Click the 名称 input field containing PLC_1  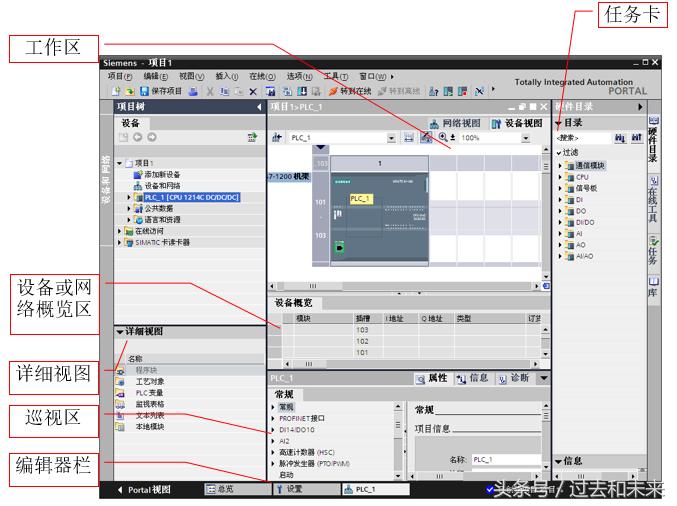[506, 459]
